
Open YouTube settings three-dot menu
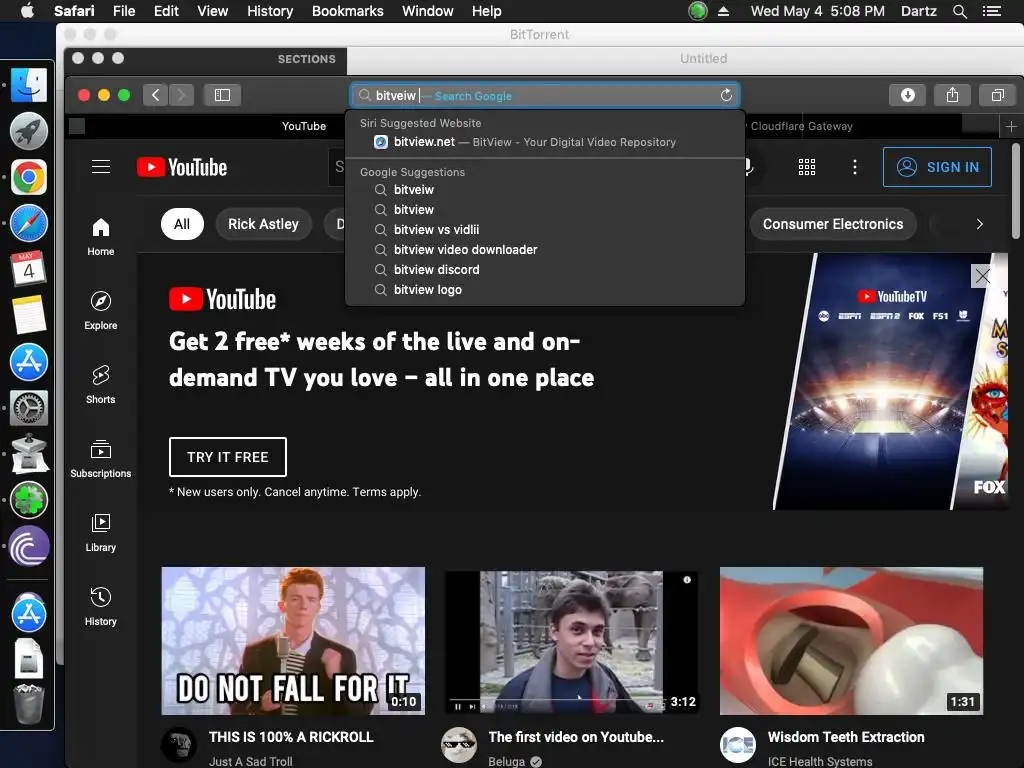tap(854, 167)
